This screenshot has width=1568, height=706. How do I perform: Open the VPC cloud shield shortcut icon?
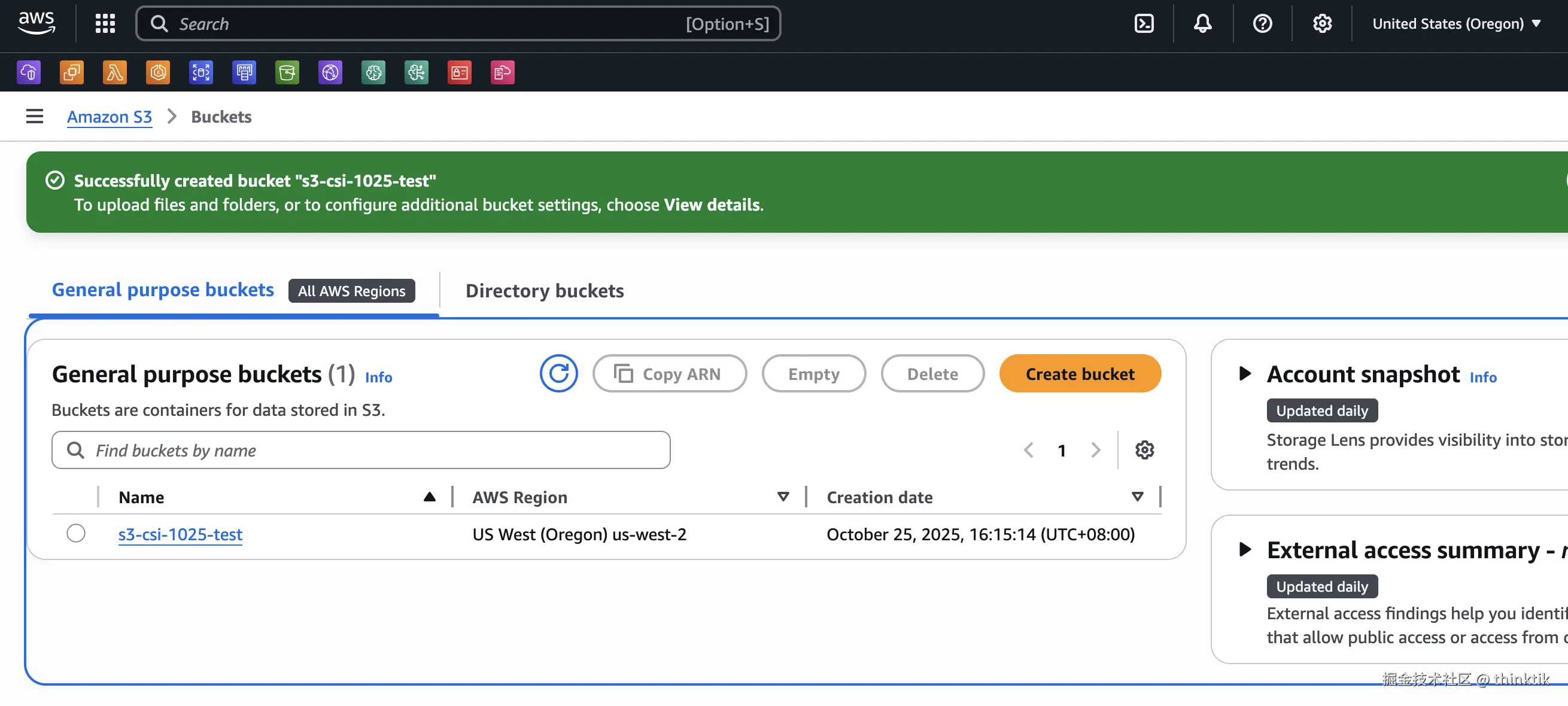tap(29, 72)
